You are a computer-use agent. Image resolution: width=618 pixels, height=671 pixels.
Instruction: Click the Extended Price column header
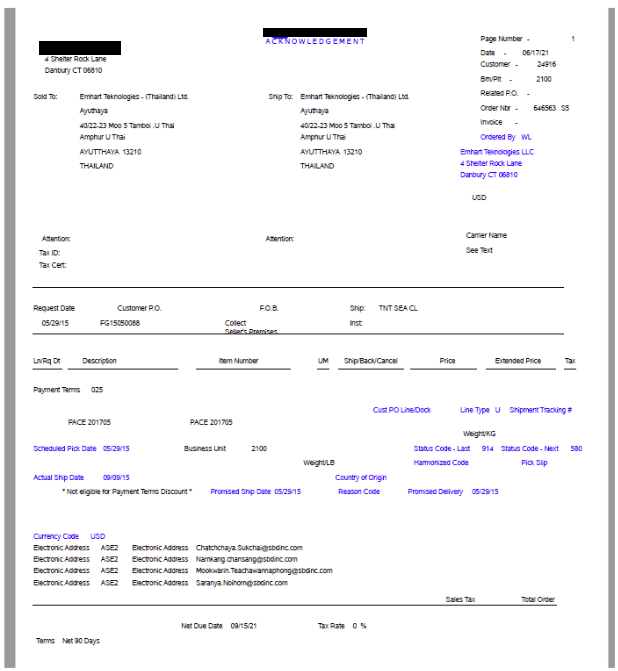517,361
